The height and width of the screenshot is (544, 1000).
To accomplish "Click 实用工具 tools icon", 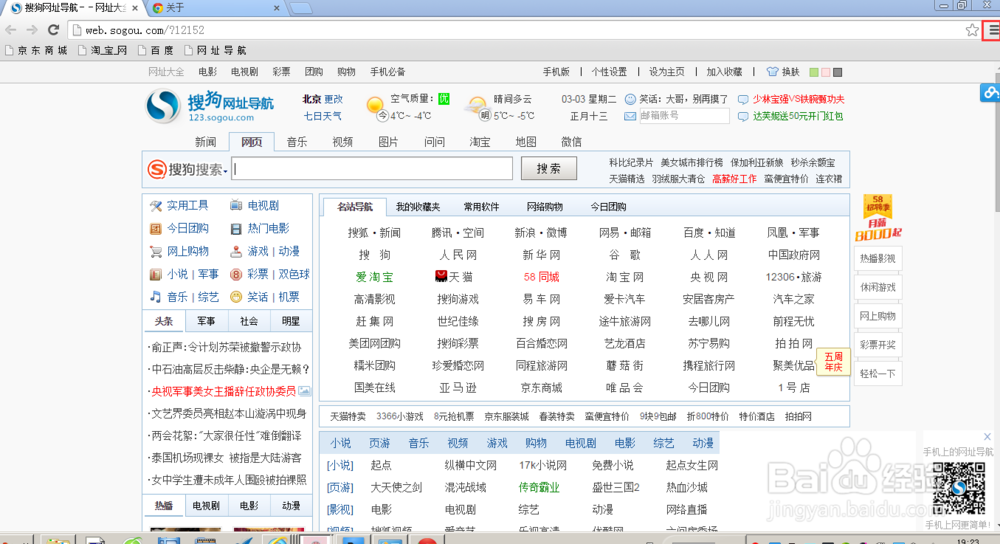I will (156, 205).
